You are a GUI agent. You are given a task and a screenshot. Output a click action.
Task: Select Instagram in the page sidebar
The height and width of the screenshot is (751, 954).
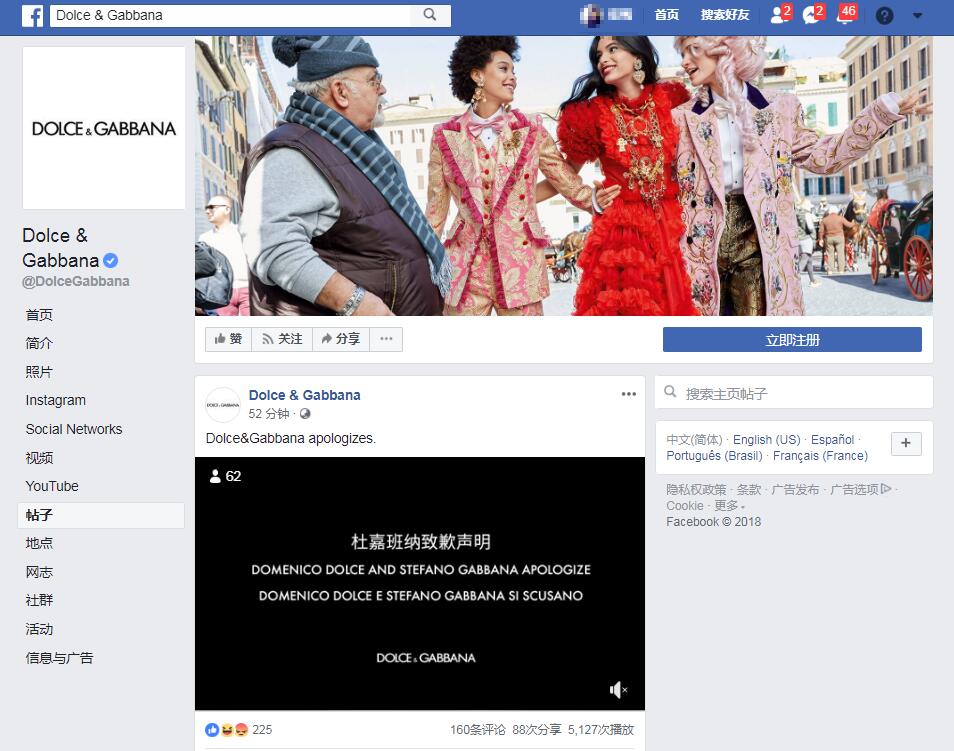click(x=55, y=400)
